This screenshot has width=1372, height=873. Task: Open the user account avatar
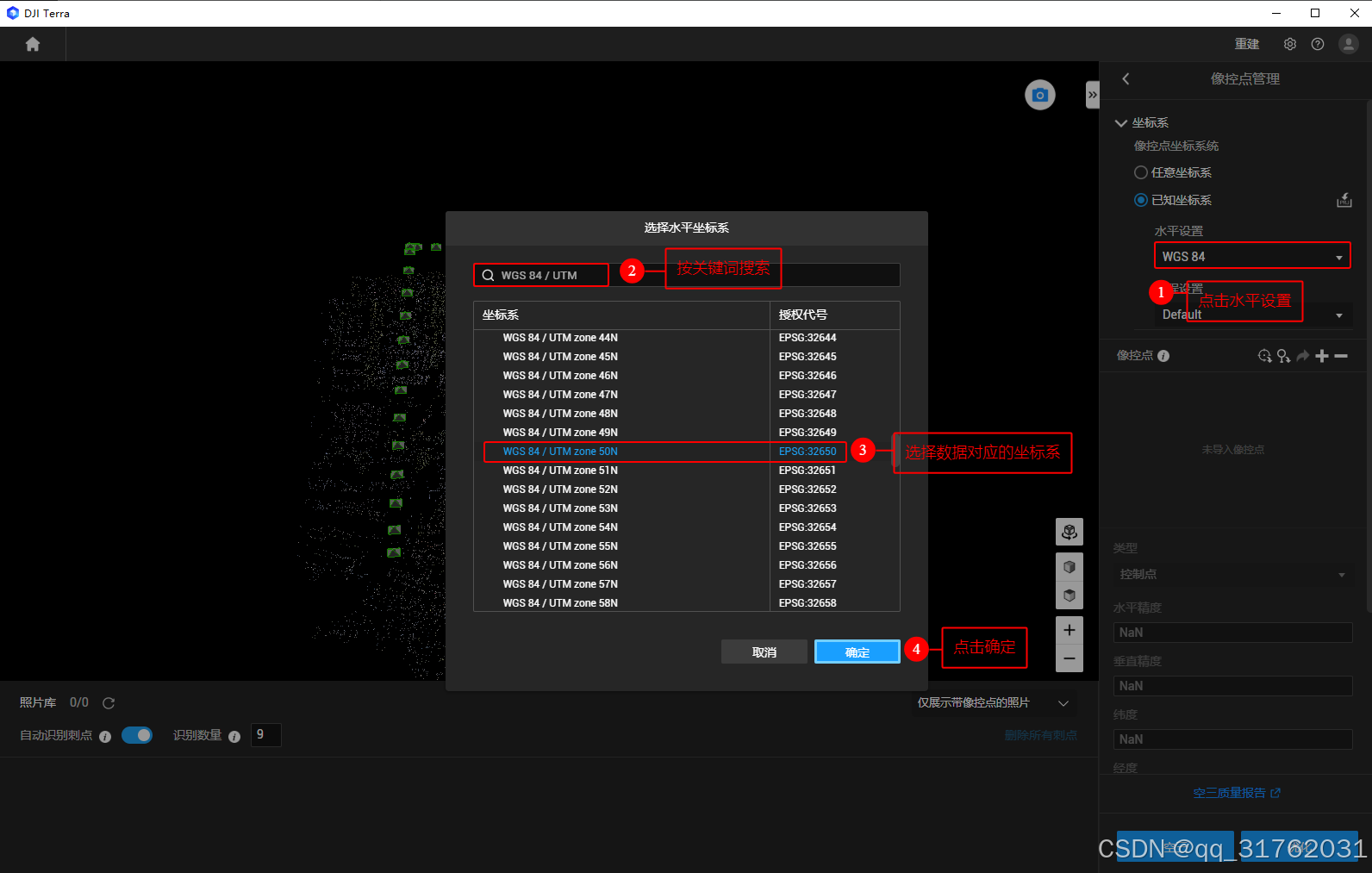click(x=1349, y=44)
